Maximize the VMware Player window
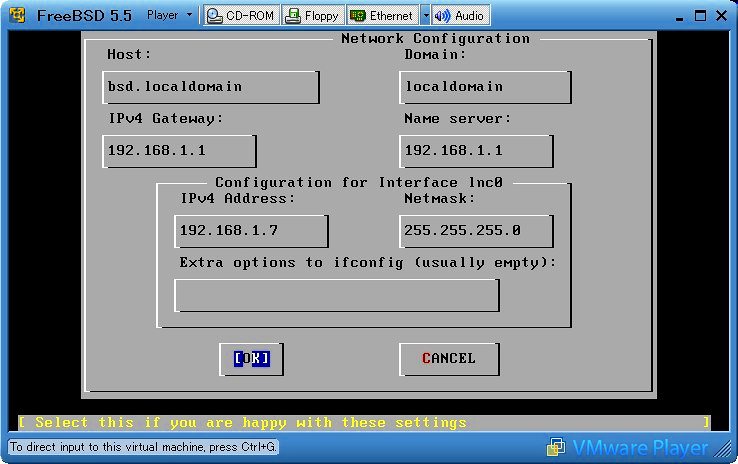This screenshot has width=738, height=464. [697, 15]
